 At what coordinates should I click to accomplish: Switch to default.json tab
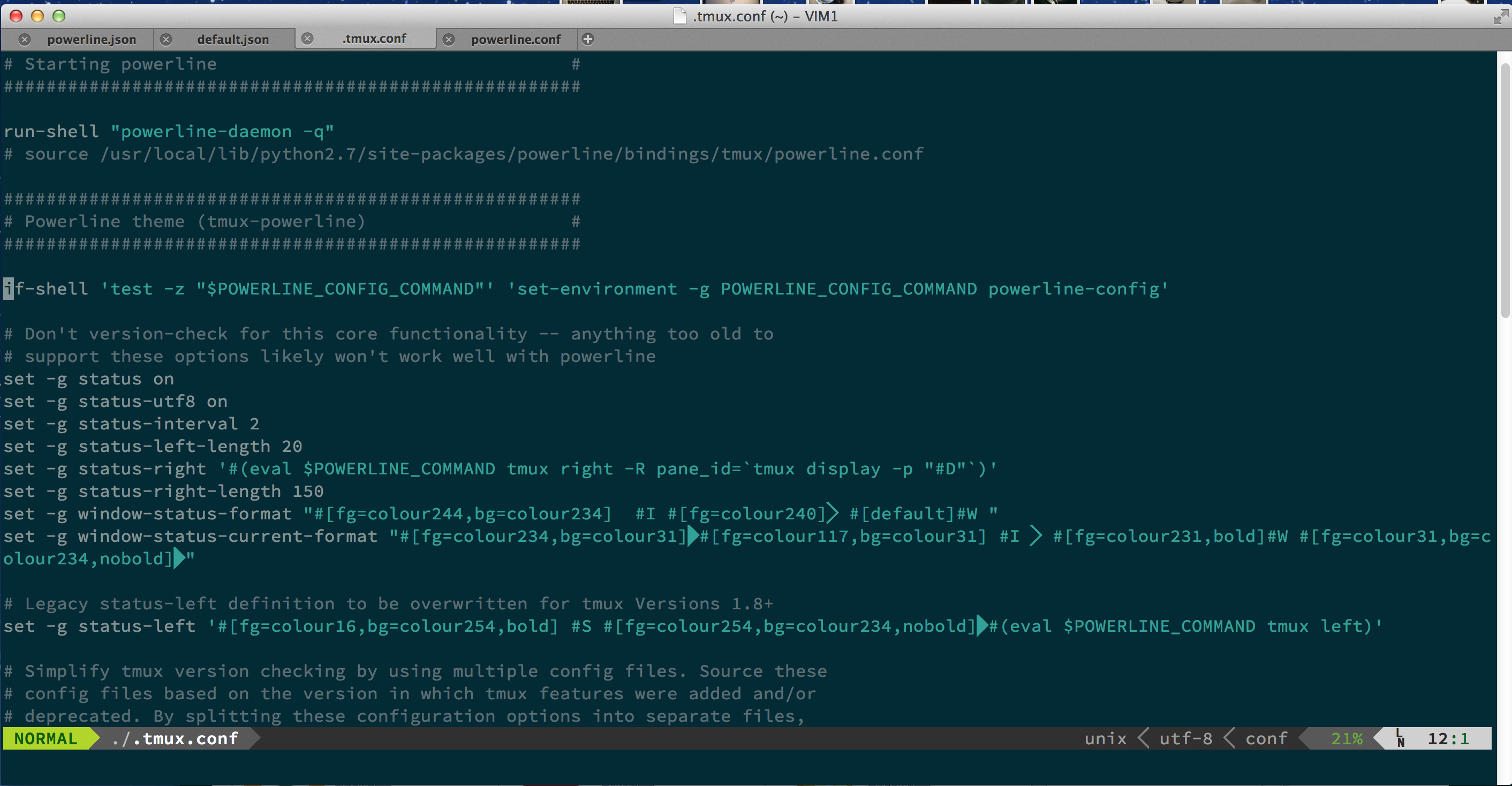point(232,39)
